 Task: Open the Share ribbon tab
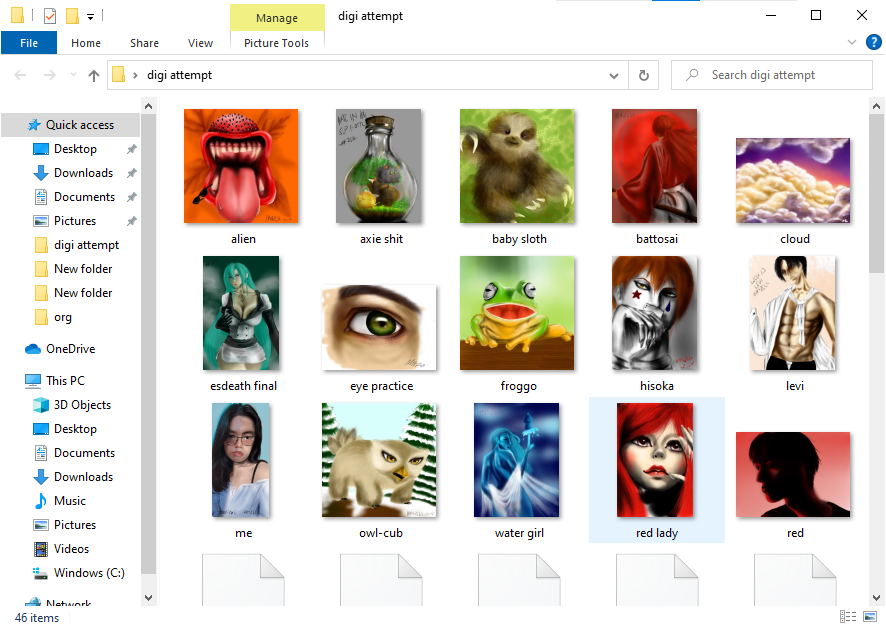point(144,43)
